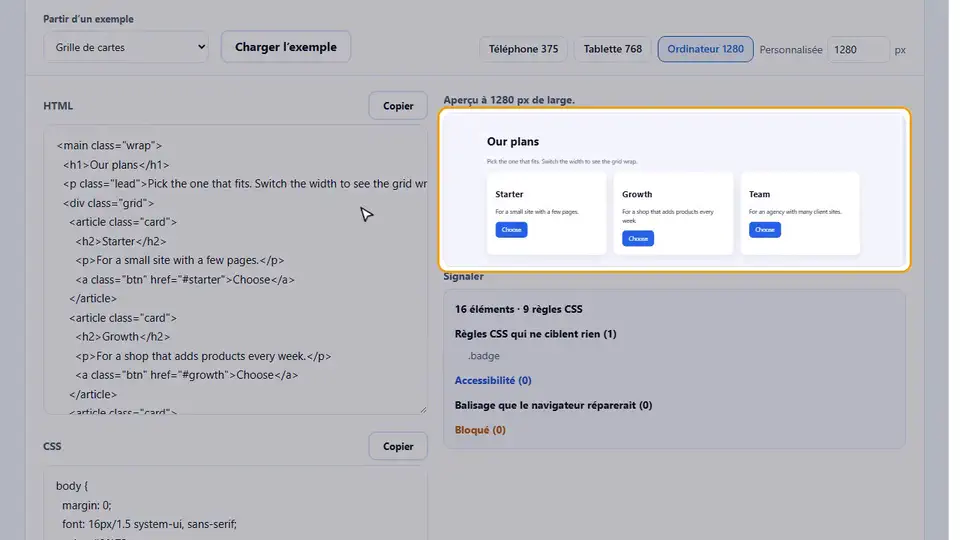Viewport: 960px width, 540px height.
Task: Click the 'Starter' card title in preview
Action: 509,194
